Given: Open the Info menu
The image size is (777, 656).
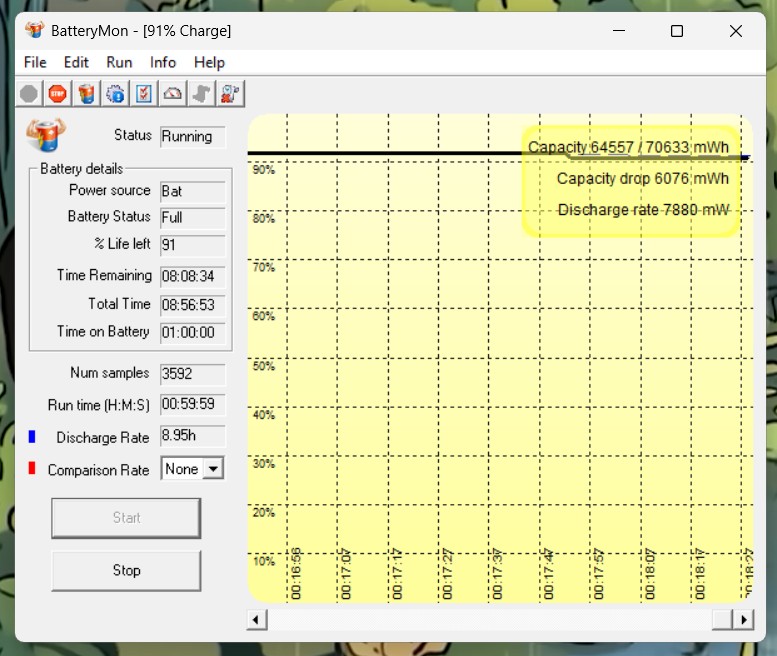Looking at the screenshot, I should 163,62.
